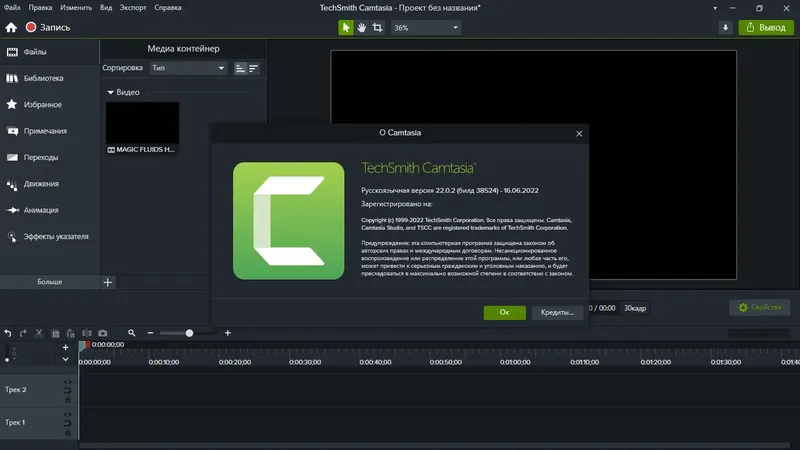Click the Cut scissors icon
Viewport: 800px width, 450px height.
point(39,333)
